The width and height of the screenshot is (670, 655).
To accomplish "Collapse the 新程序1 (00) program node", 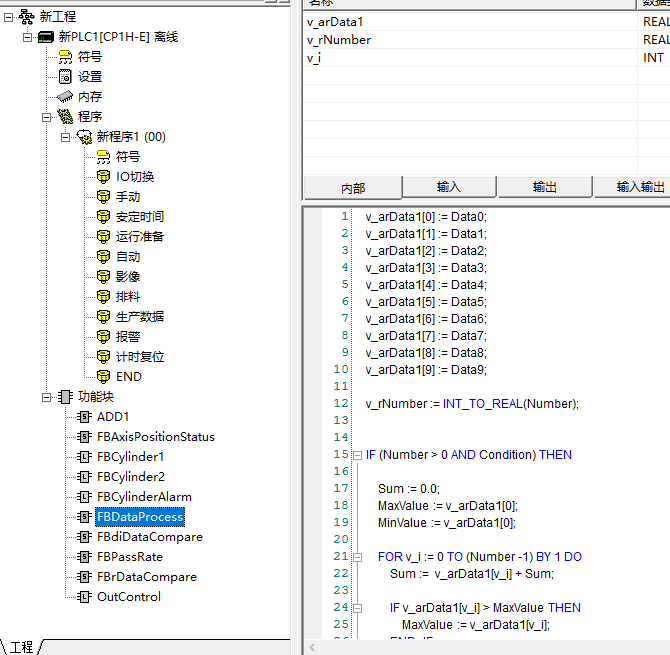I will click(66, 137).
